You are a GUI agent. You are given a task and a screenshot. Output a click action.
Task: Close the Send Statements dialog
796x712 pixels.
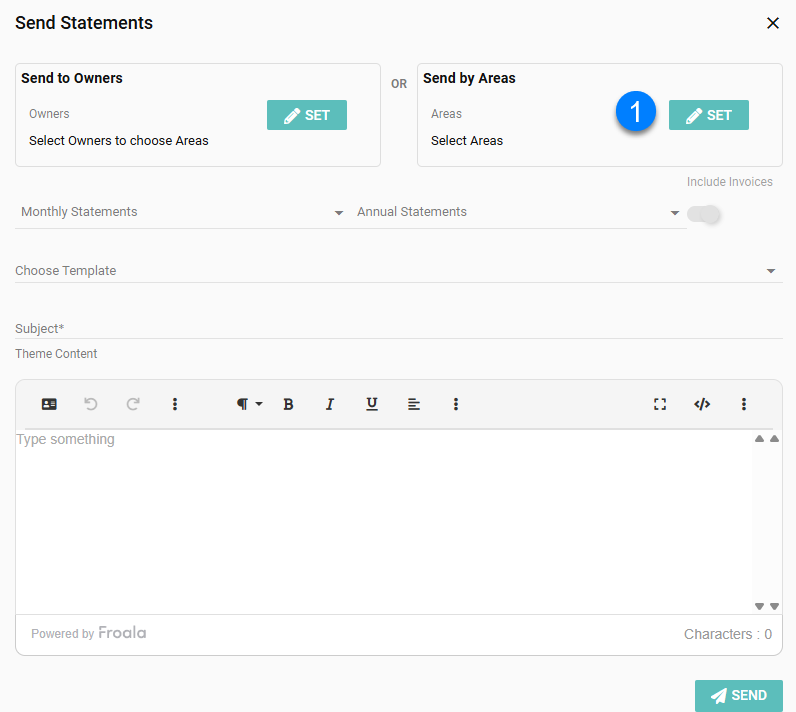[772, 23]
